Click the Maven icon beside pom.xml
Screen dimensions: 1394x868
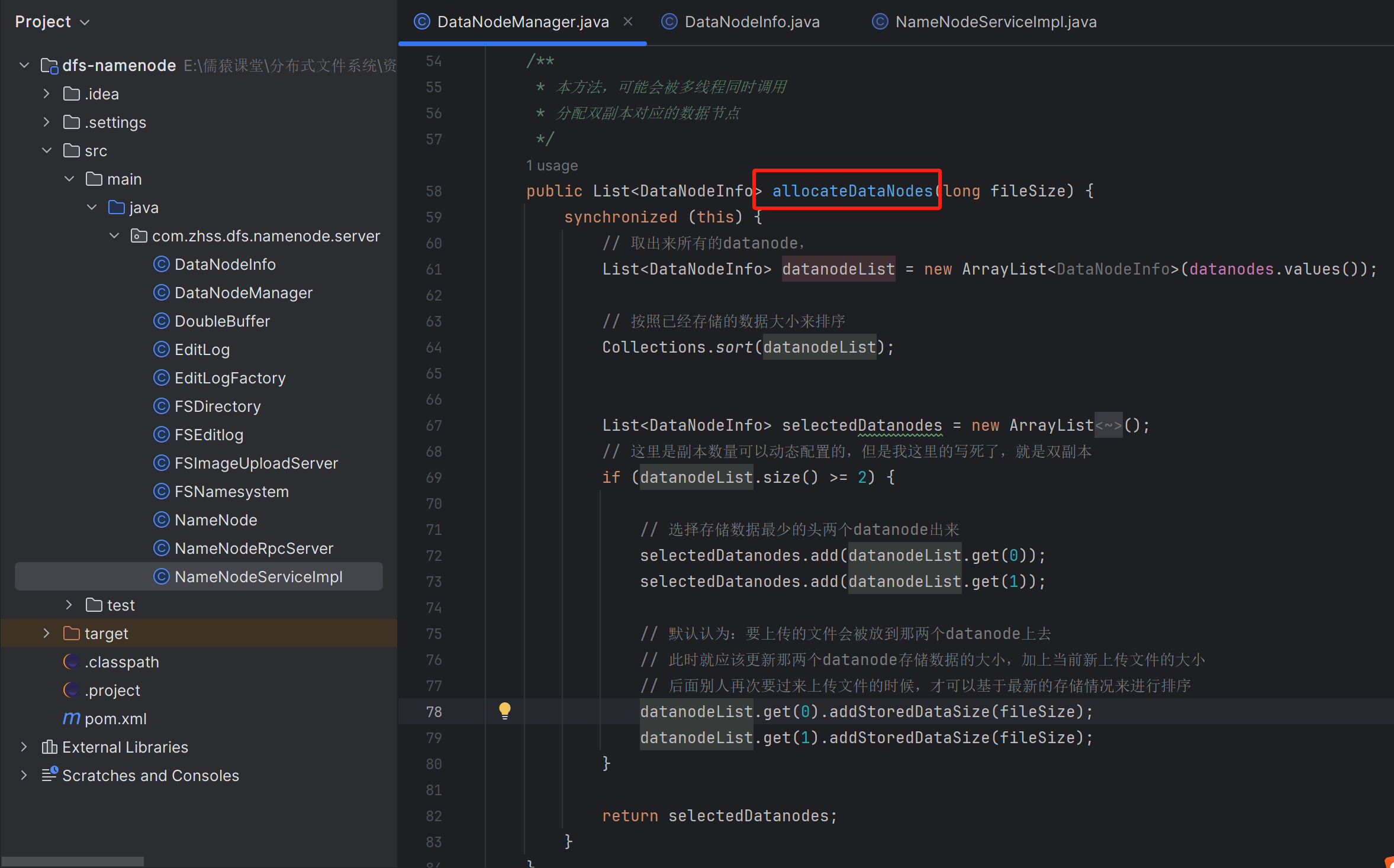coord(72,718)
